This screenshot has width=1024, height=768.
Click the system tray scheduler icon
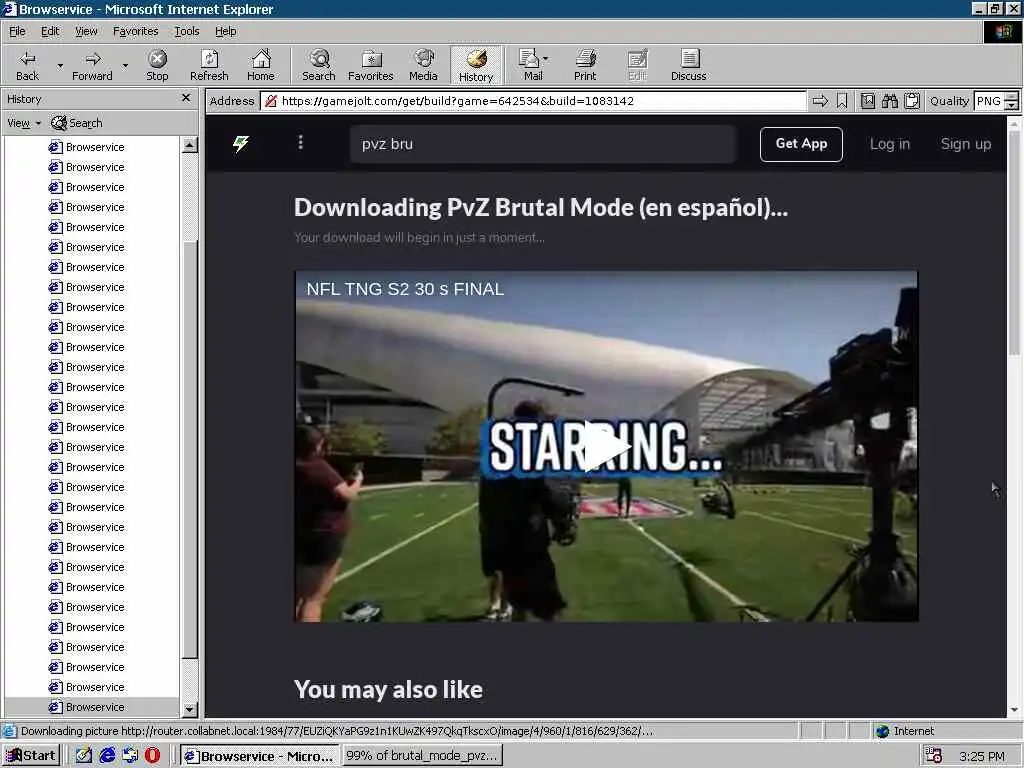pyautogui.click(x=934, y=756)
